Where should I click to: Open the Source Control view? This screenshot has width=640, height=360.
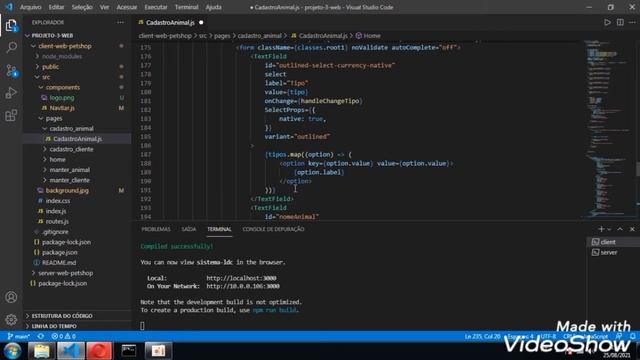(x=11, y=70)
